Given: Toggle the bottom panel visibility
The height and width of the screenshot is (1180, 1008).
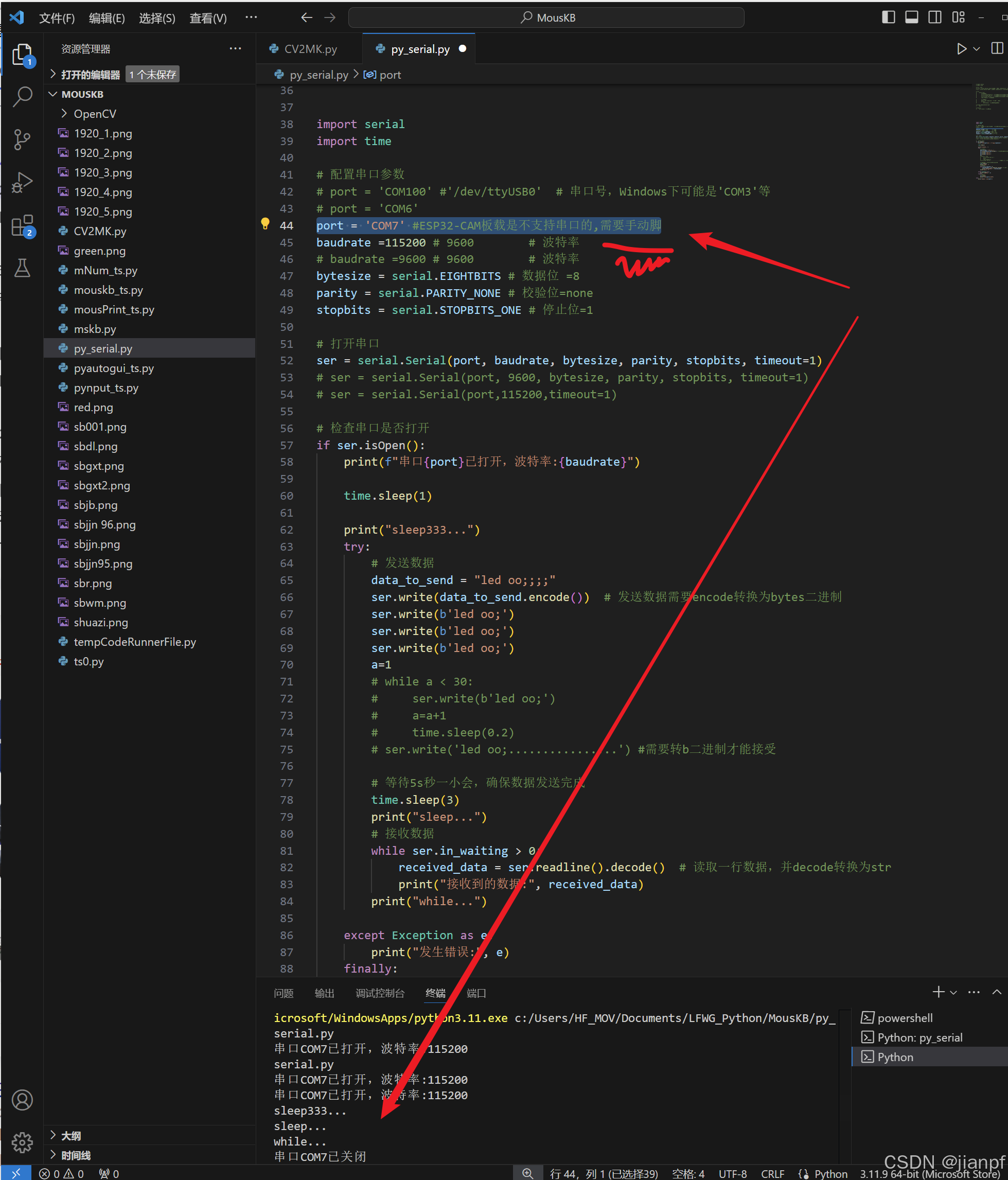Looking at the screenshot, I should point(911,17).
